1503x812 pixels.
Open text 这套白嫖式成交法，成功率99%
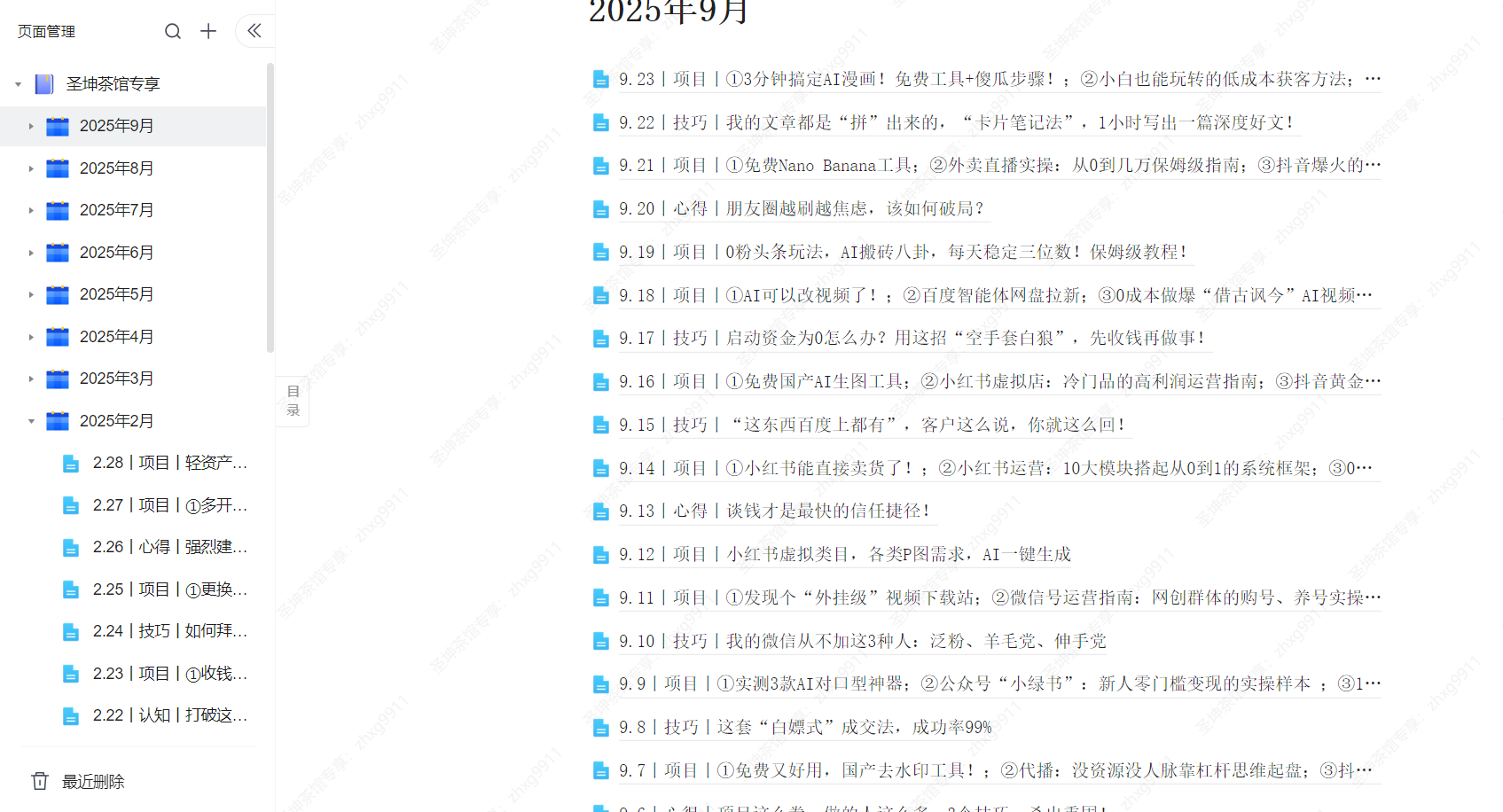855,727
